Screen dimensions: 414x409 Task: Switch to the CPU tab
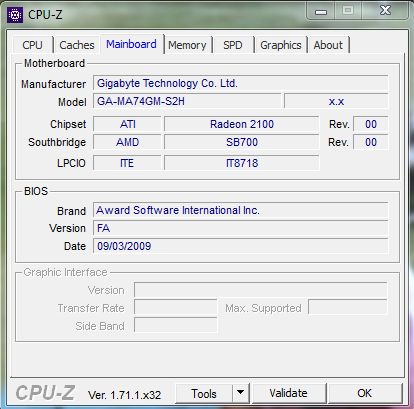[33, 45]
